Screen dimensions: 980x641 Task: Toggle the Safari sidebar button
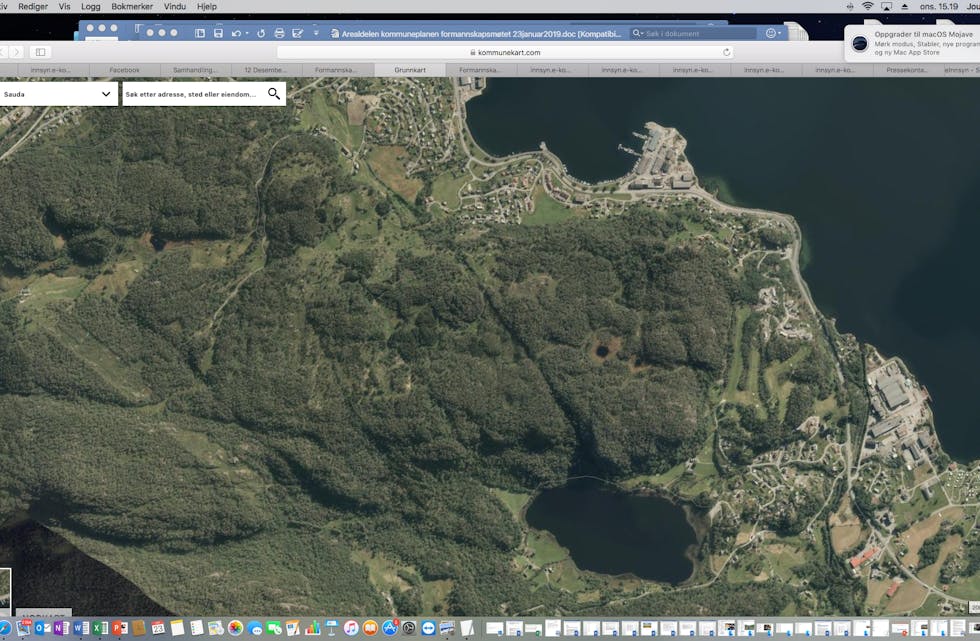41,52
